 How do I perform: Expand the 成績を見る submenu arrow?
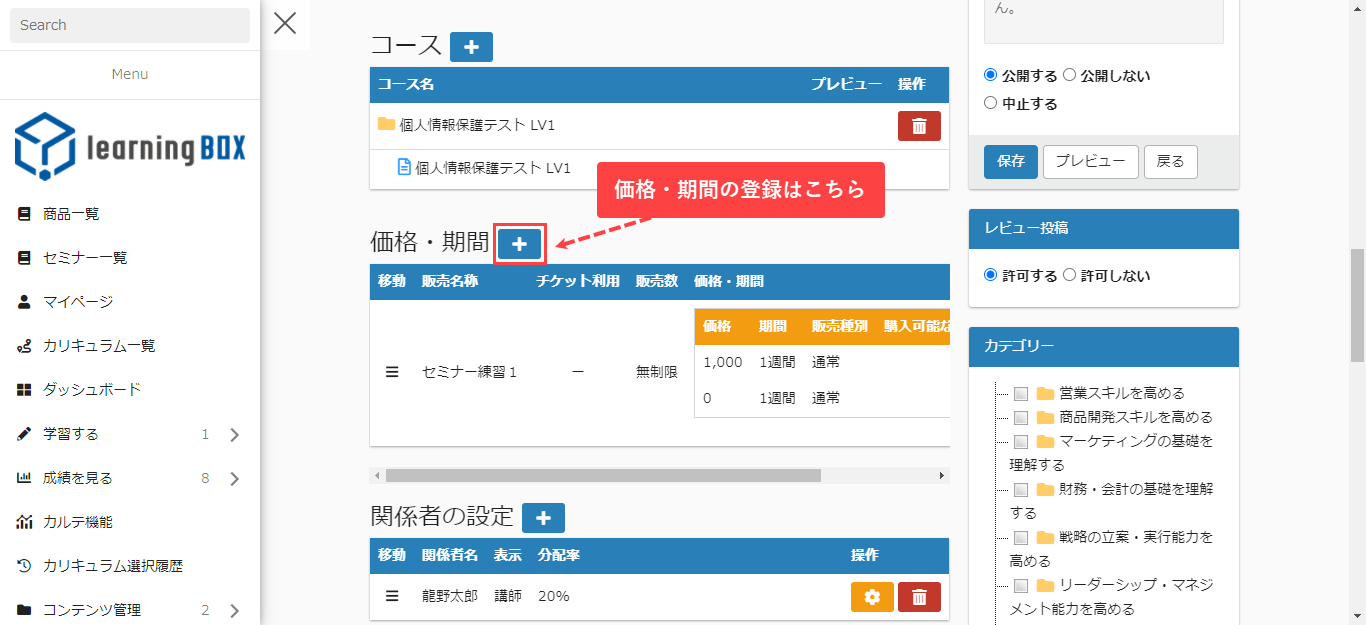235,479
